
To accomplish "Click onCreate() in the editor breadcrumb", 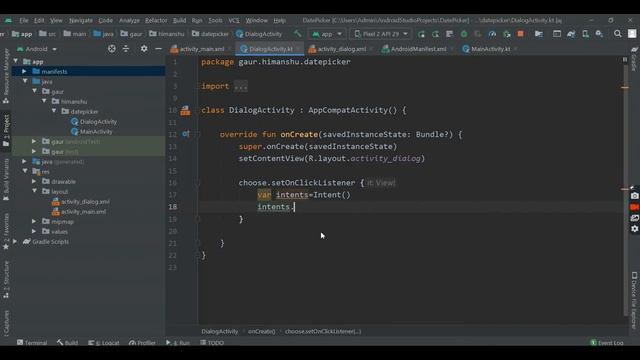I will (x=261, y=331).
